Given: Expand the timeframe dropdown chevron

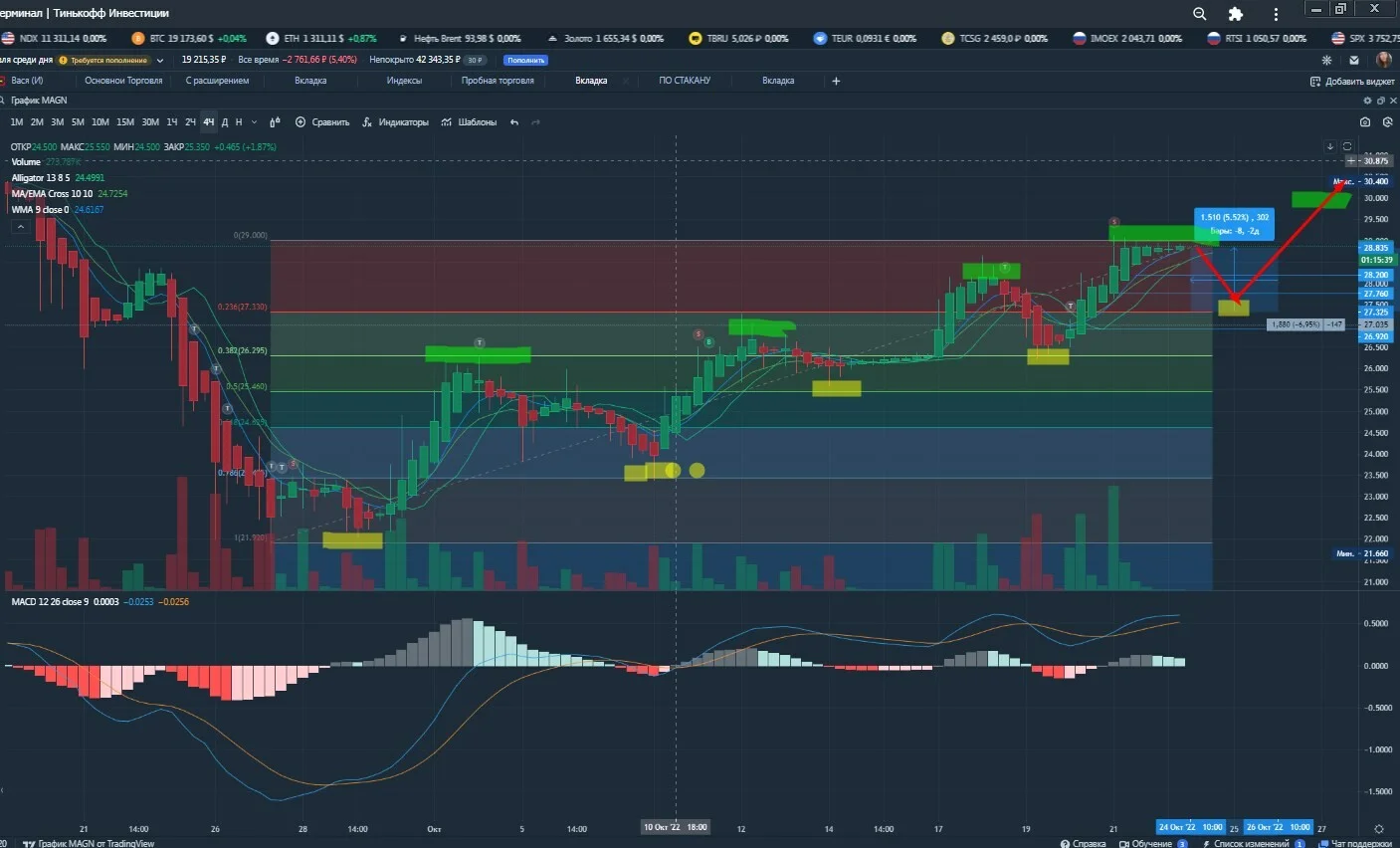Looking at the screenshot, I should pos(254,122).
